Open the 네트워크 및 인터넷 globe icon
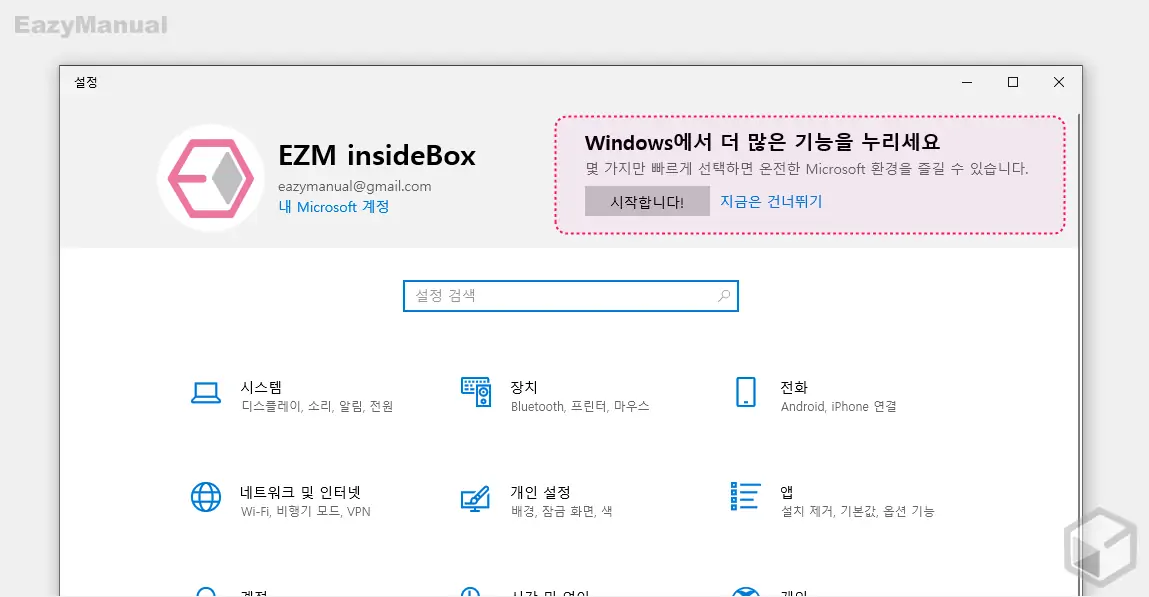Image resolution: width=1149 pixels, height=597 pixels. tap(206, 497)
